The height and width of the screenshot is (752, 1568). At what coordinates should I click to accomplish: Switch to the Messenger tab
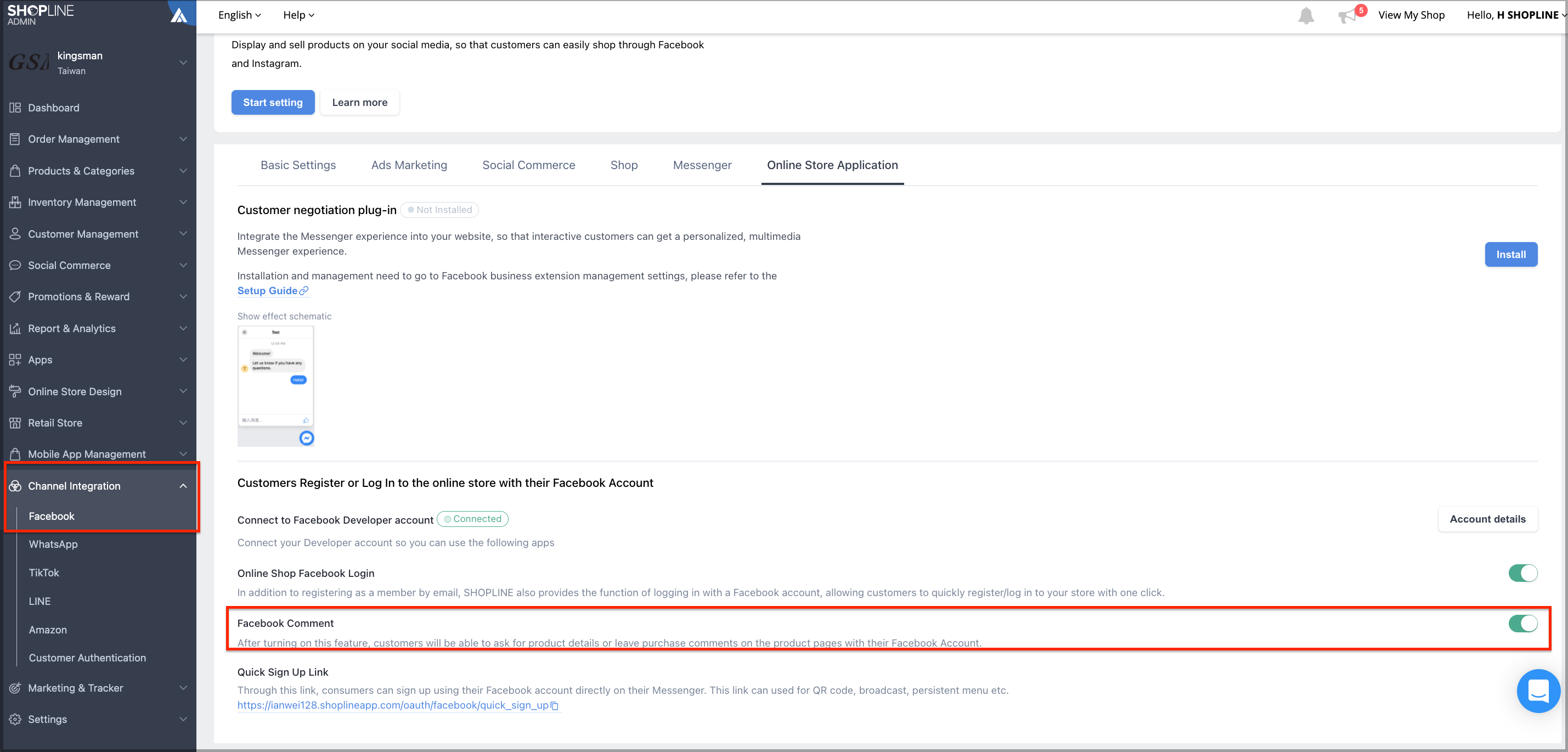pos(702,165)
